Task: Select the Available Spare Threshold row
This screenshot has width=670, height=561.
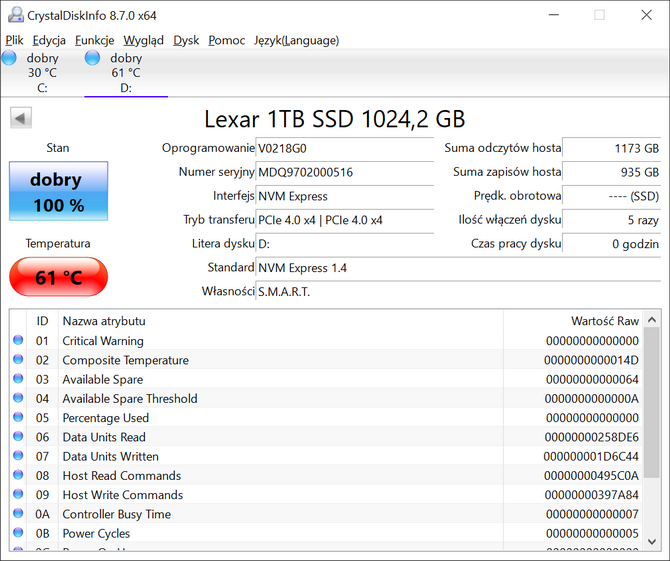Action: [x=326, y=398]
